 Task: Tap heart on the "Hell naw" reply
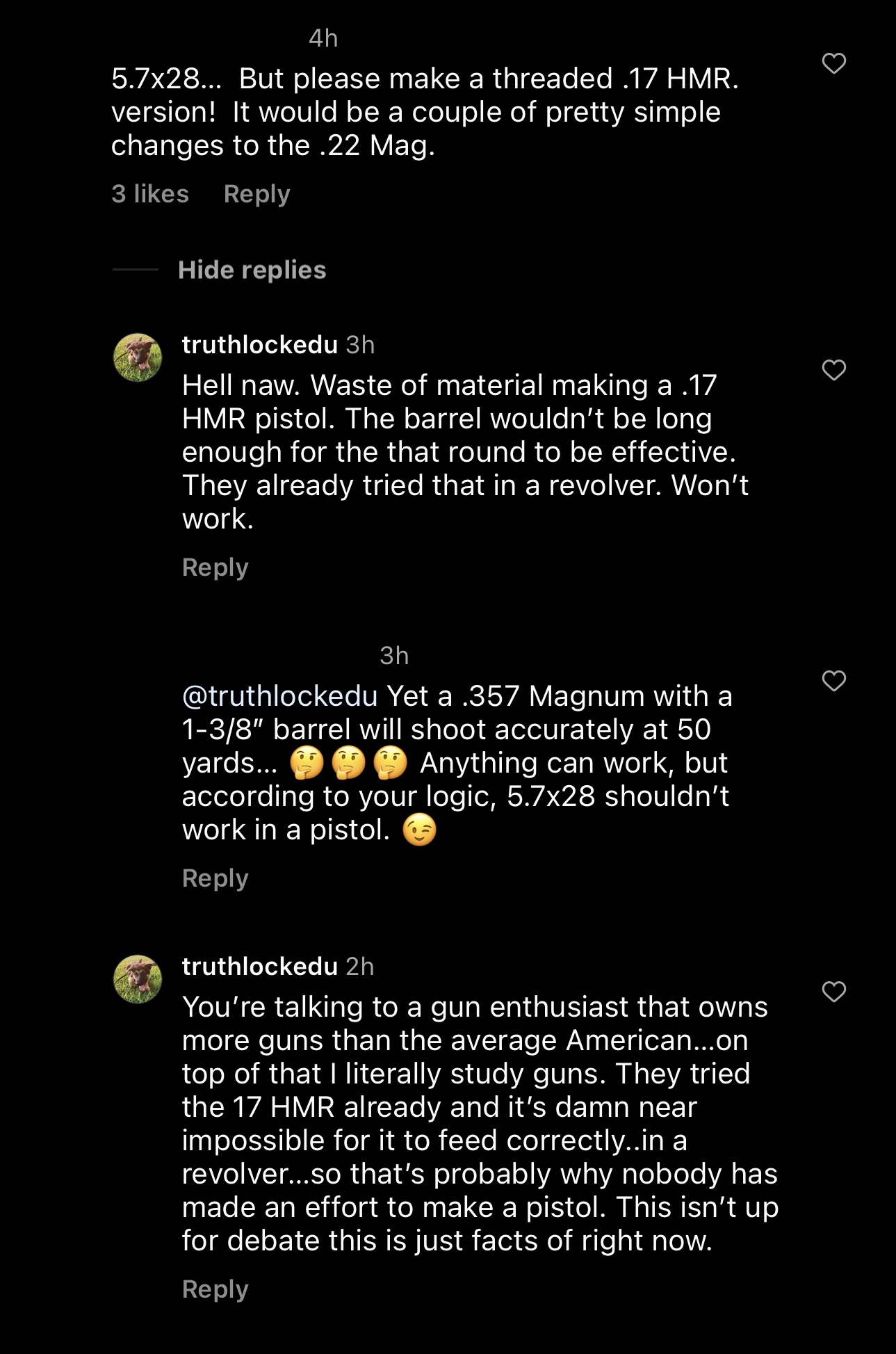[x=833, y=370]
